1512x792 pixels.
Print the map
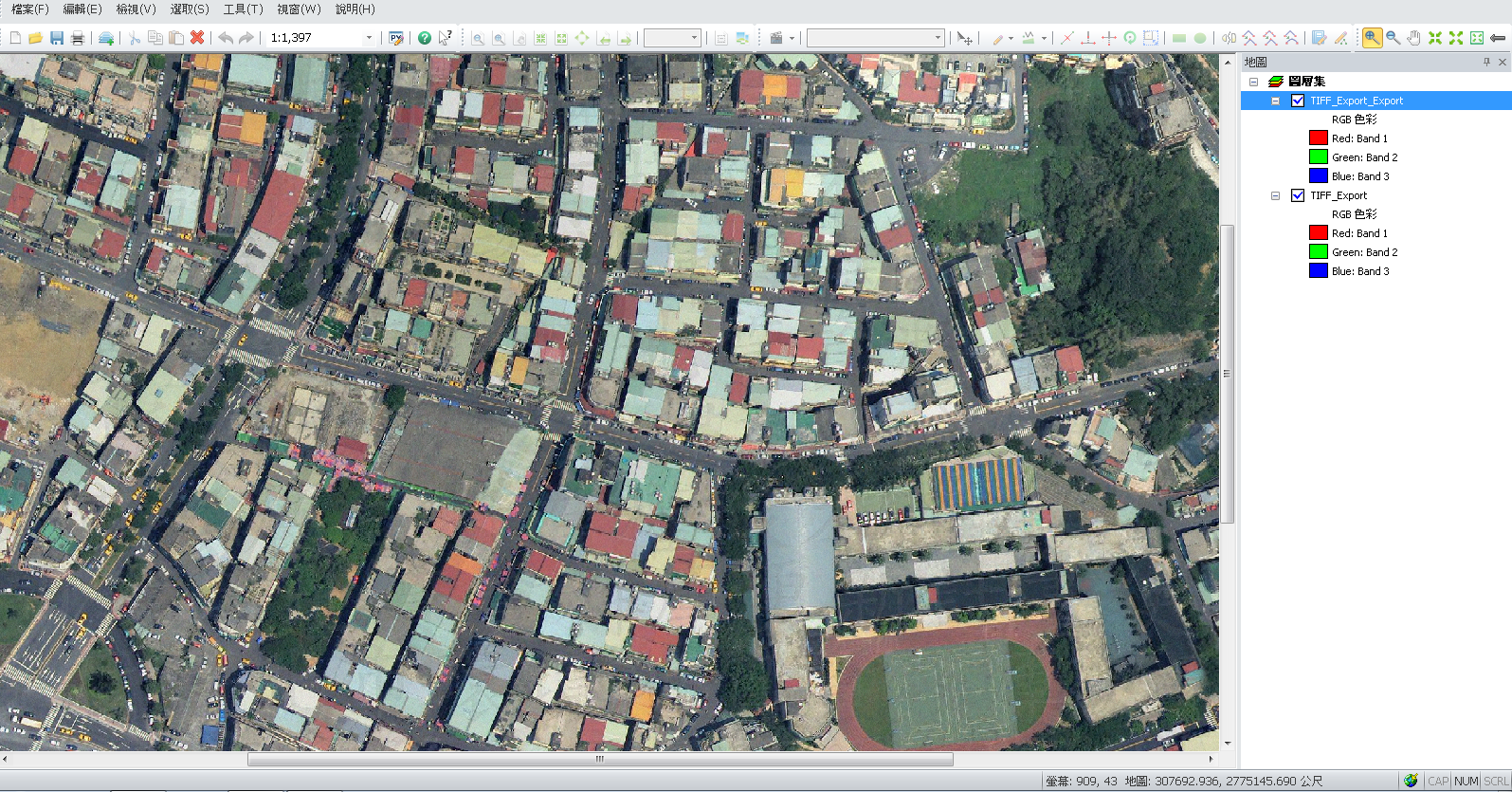coord(78,38)
